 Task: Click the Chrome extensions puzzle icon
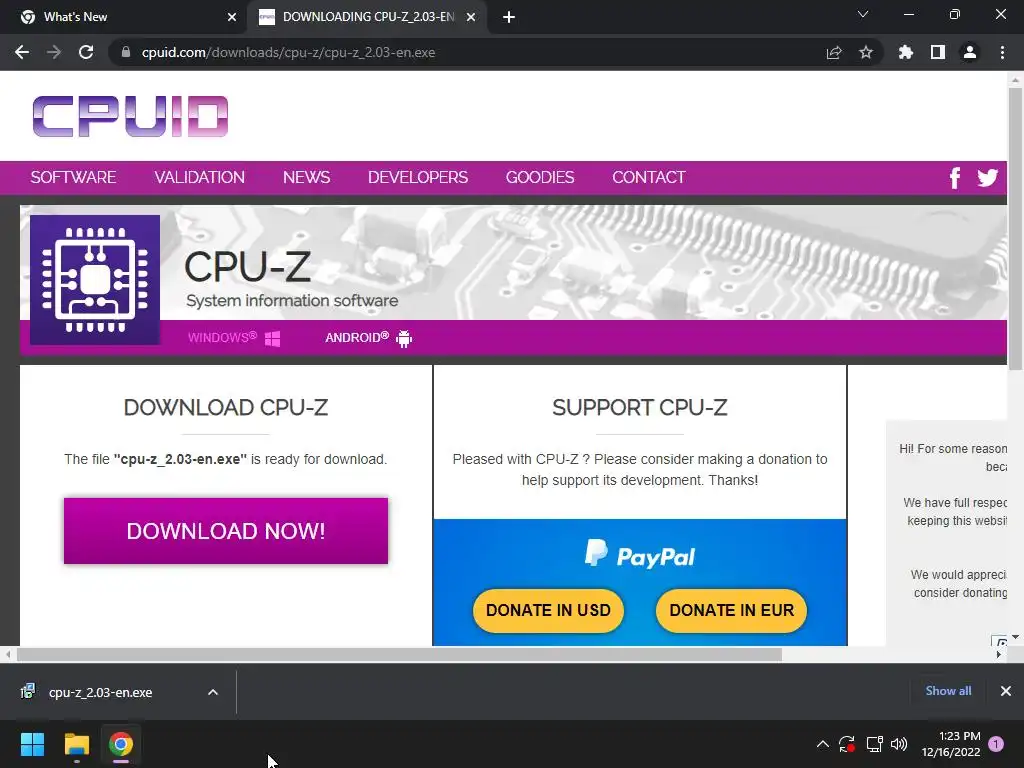point(905,52)
